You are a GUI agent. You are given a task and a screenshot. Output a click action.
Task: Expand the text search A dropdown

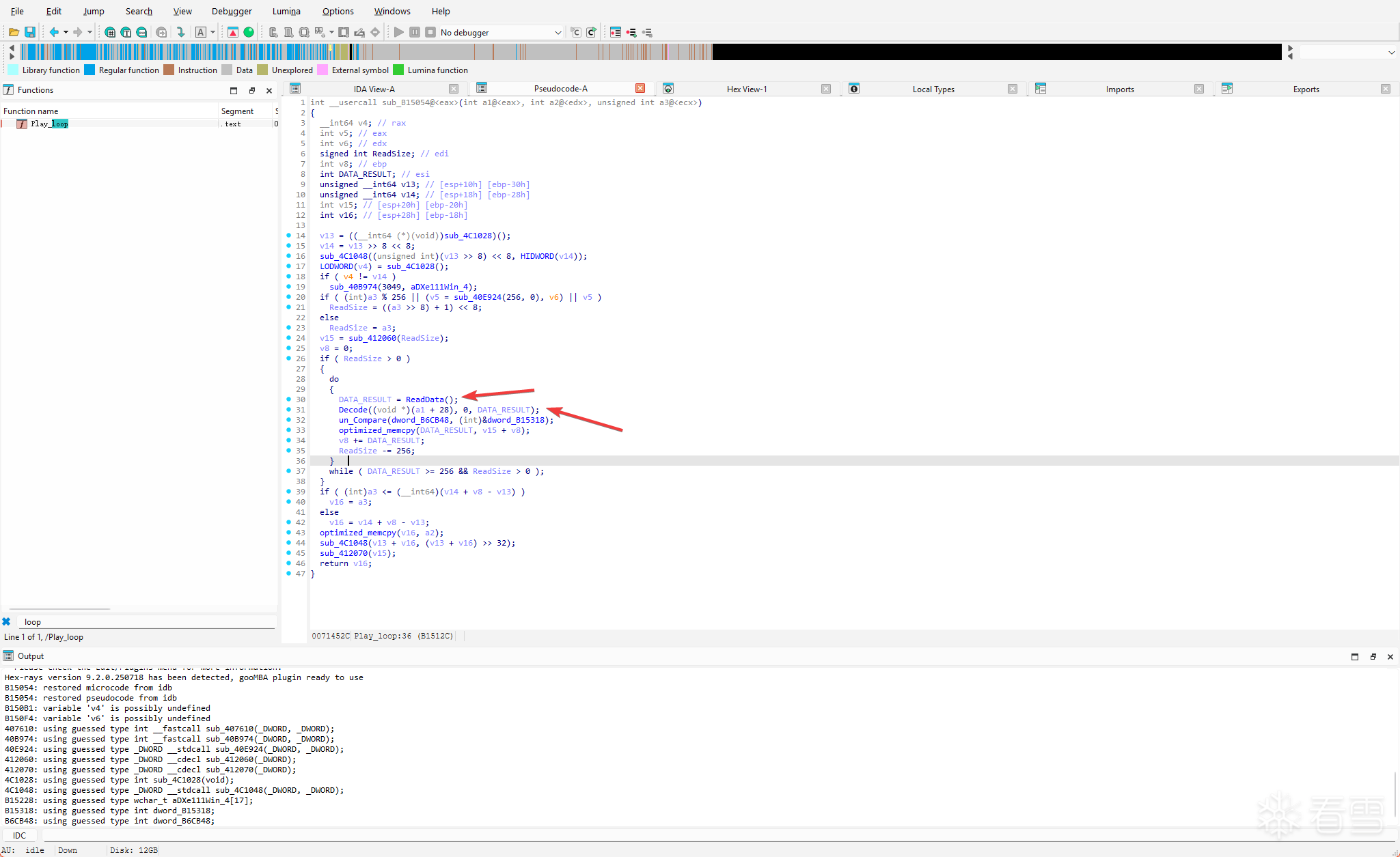click(212, 32)
